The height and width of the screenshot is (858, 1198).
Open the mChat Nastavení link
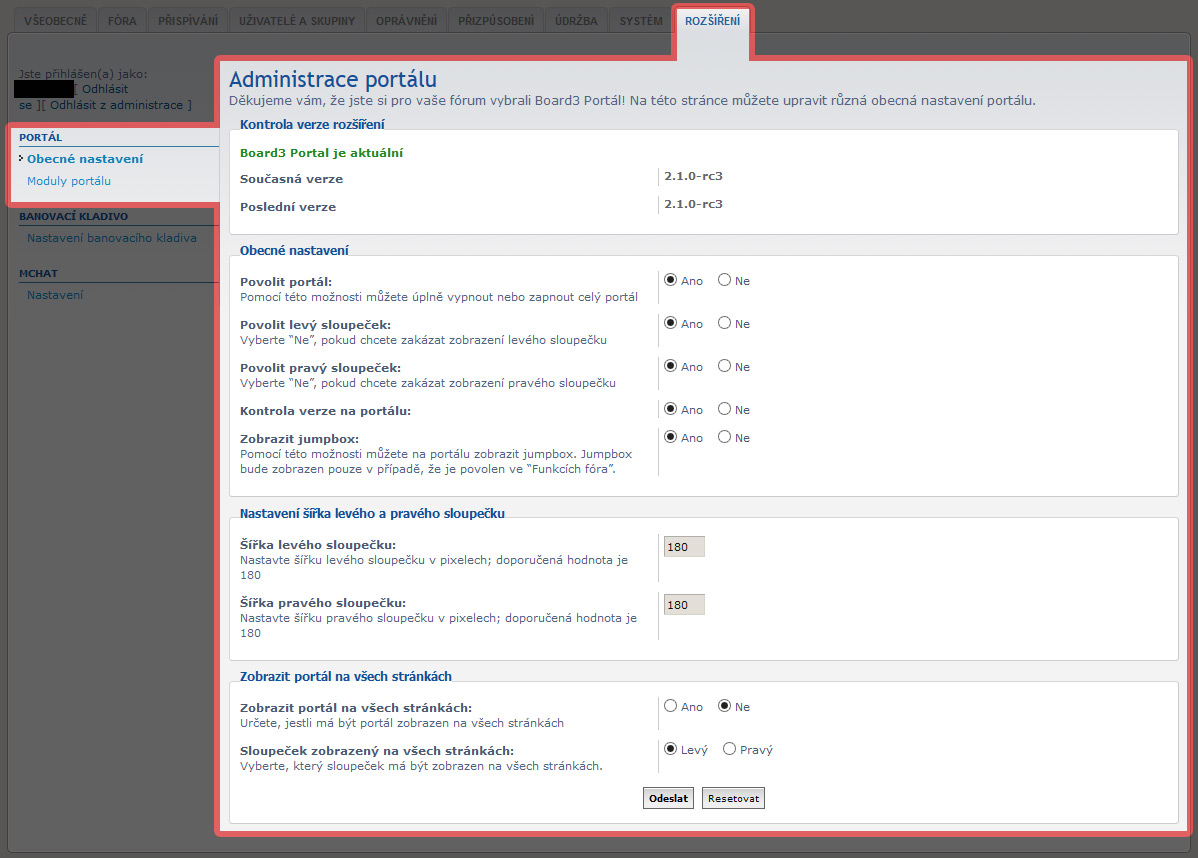tap(55, 295)
